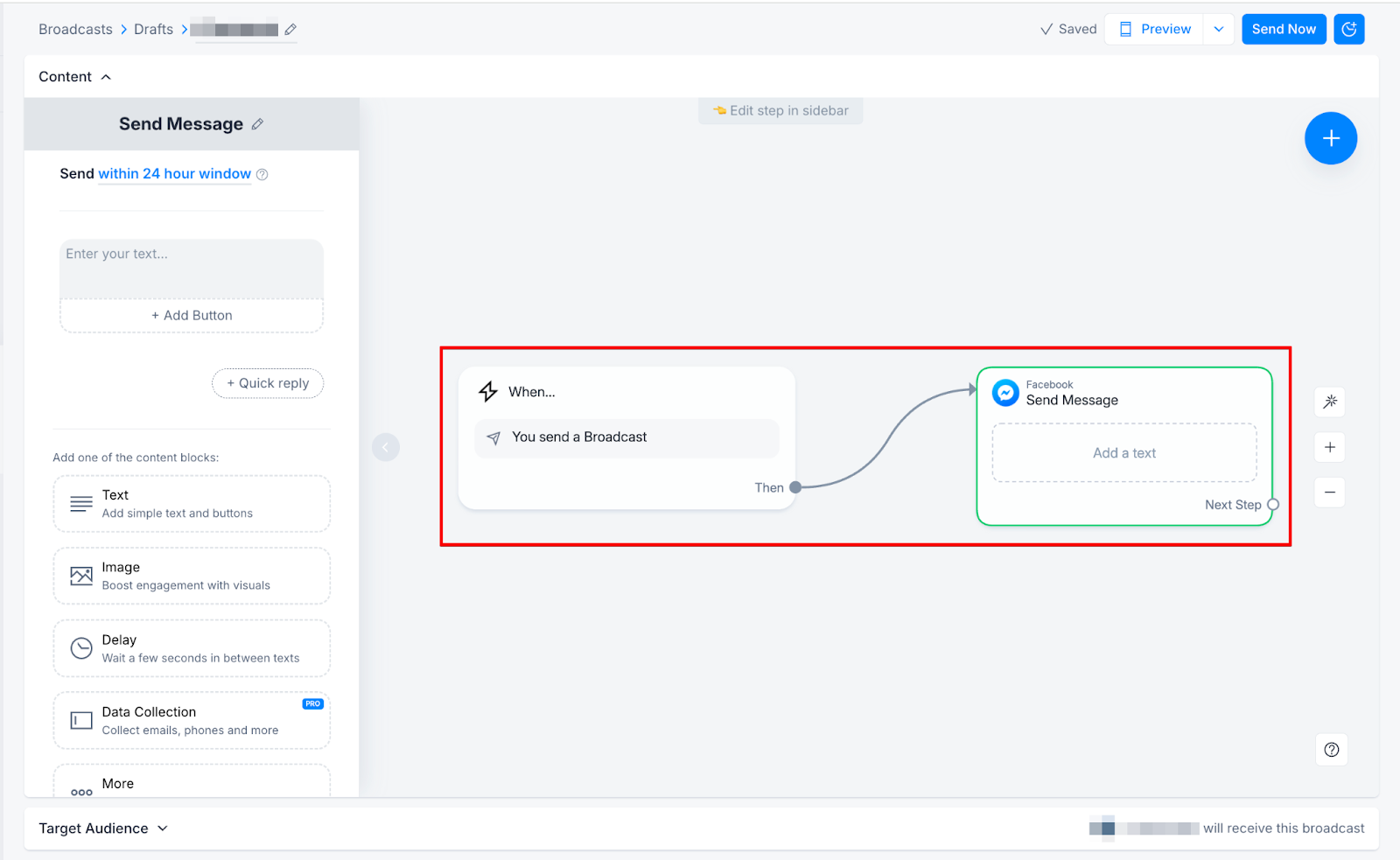Open the Broadcasts breadcrumb
This screenshot has width=1400, height=860.
[x=75, y=29]
